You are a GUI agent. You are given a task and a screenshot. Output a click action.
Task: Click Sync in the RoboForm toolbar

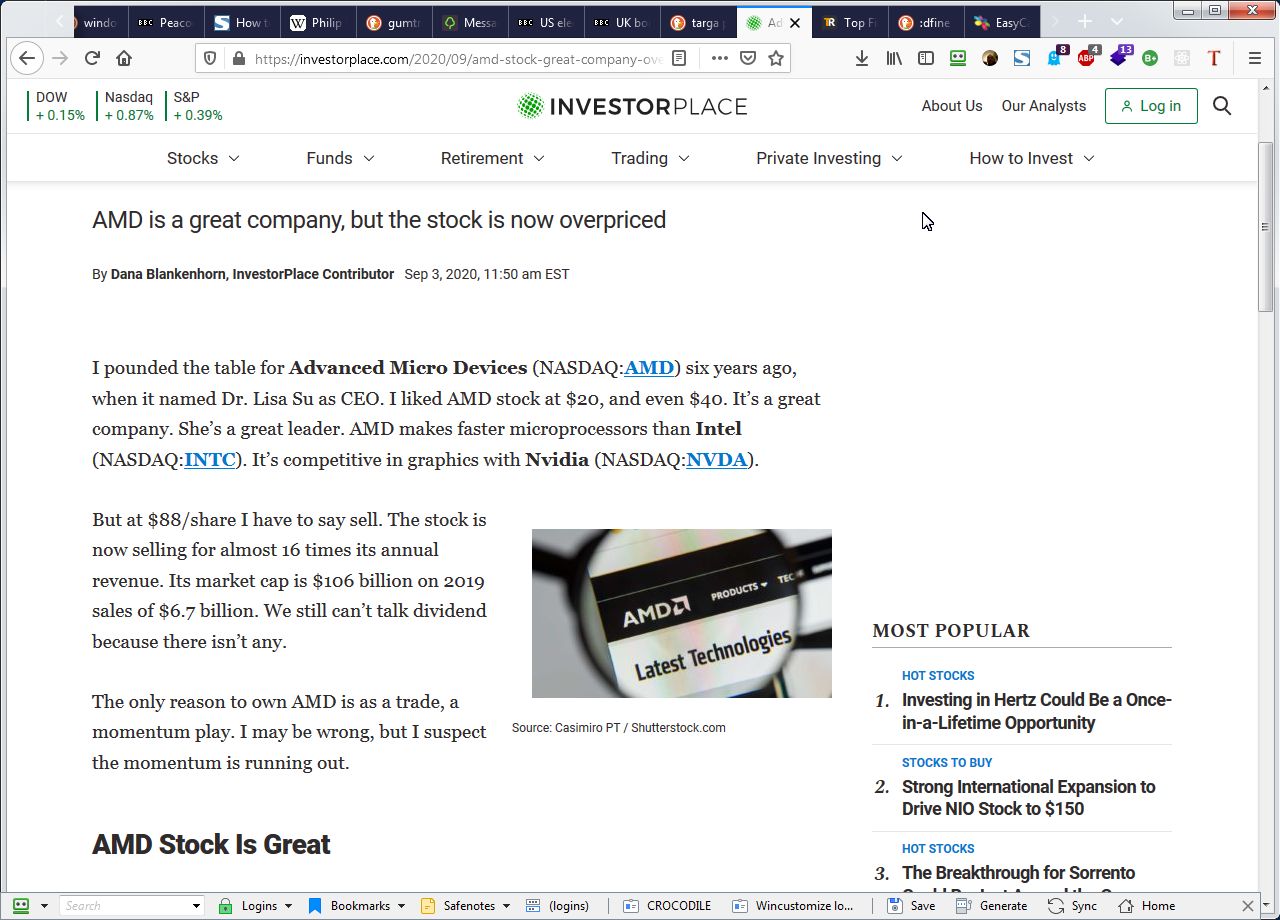(x=1073, y=906)
